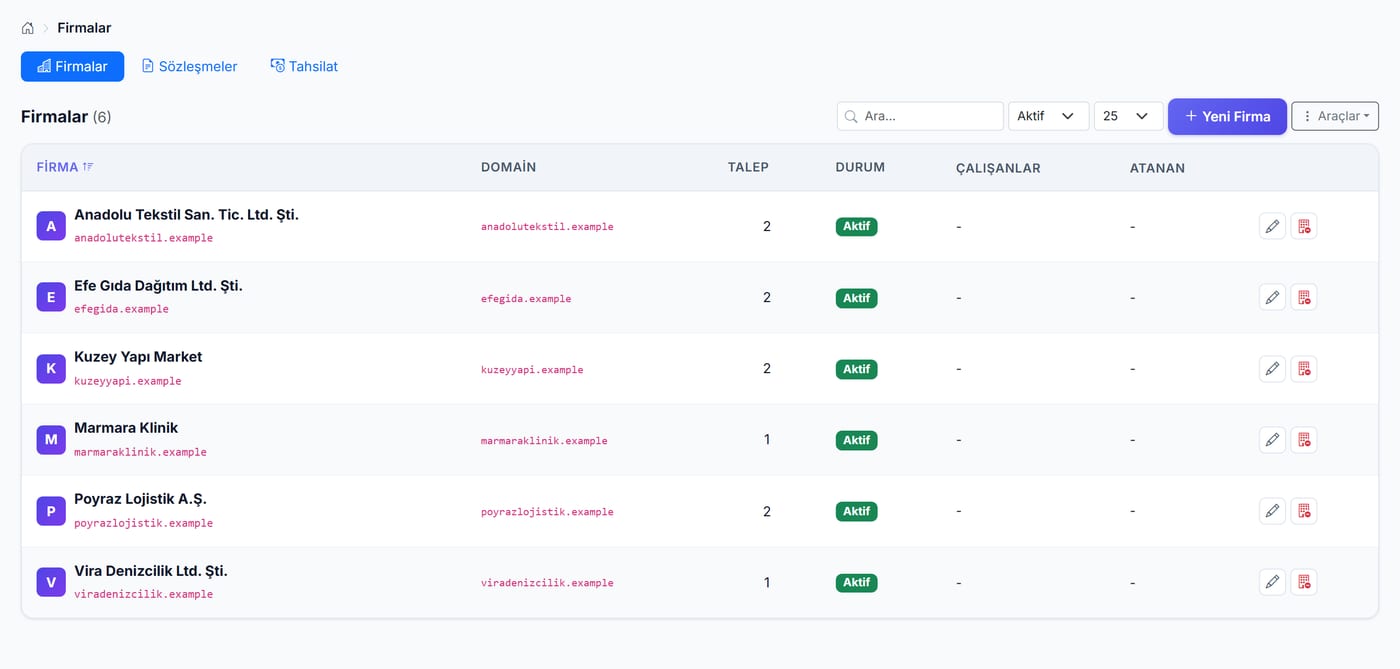Viewport: 1400px width, 669px height.
Task: Click red building icon for Marmara Klinik
Action: [1304, 440]
